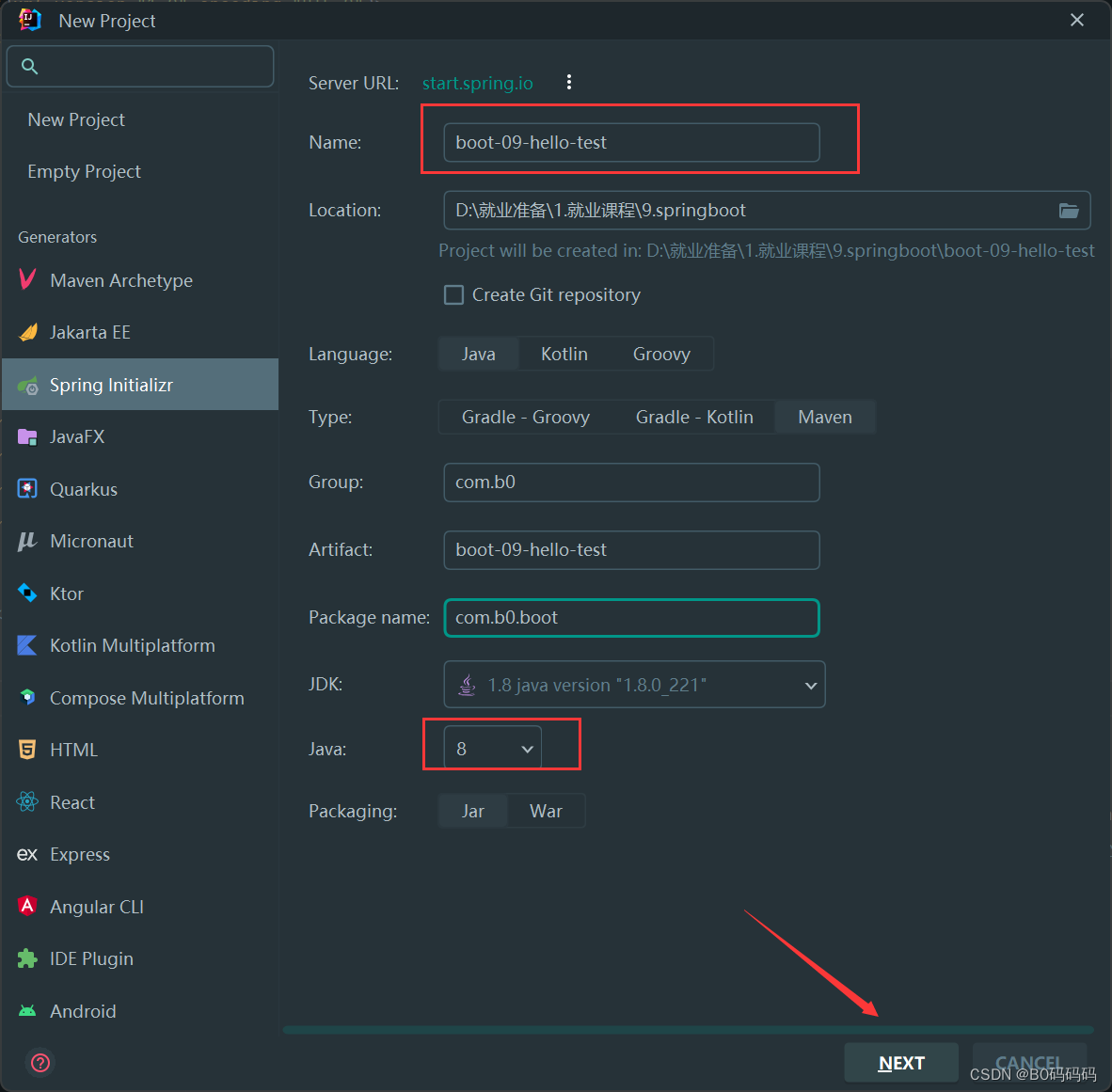Click the Kotlin Multiplatform icon
1112x1092 pixels.
[x=27, y=645]
